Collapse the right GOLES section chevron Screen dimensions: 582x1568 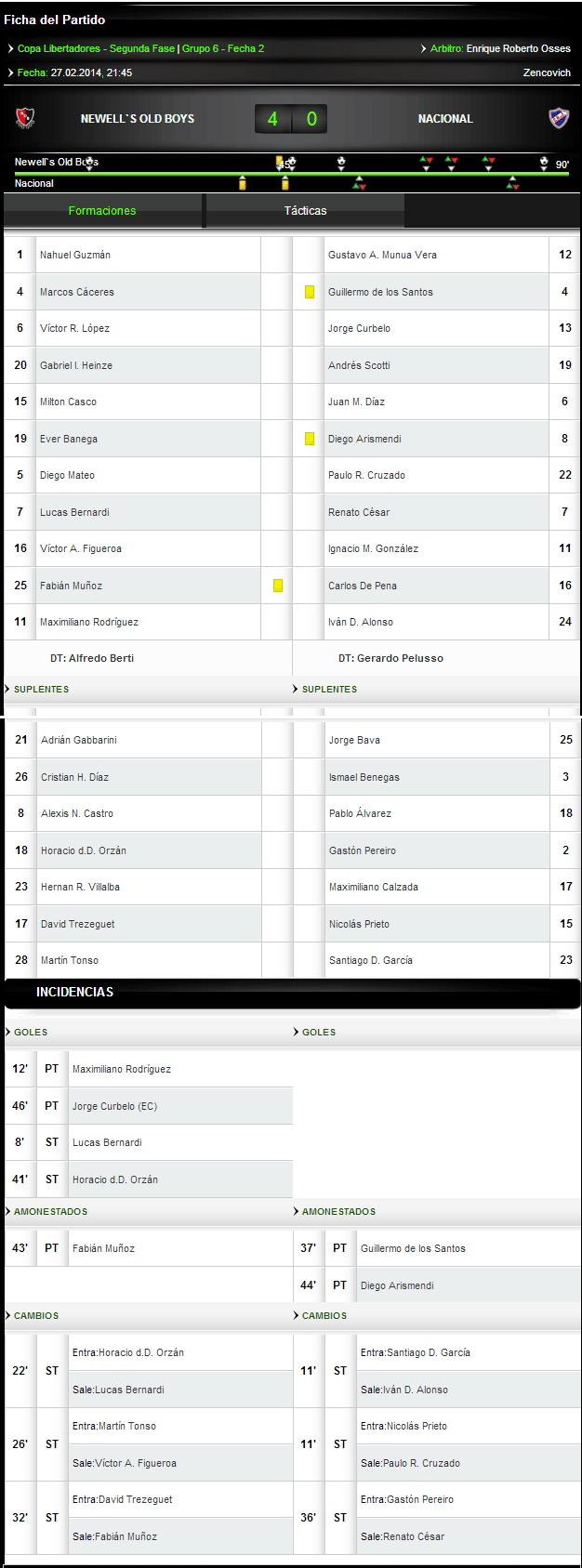point(297,1032)
